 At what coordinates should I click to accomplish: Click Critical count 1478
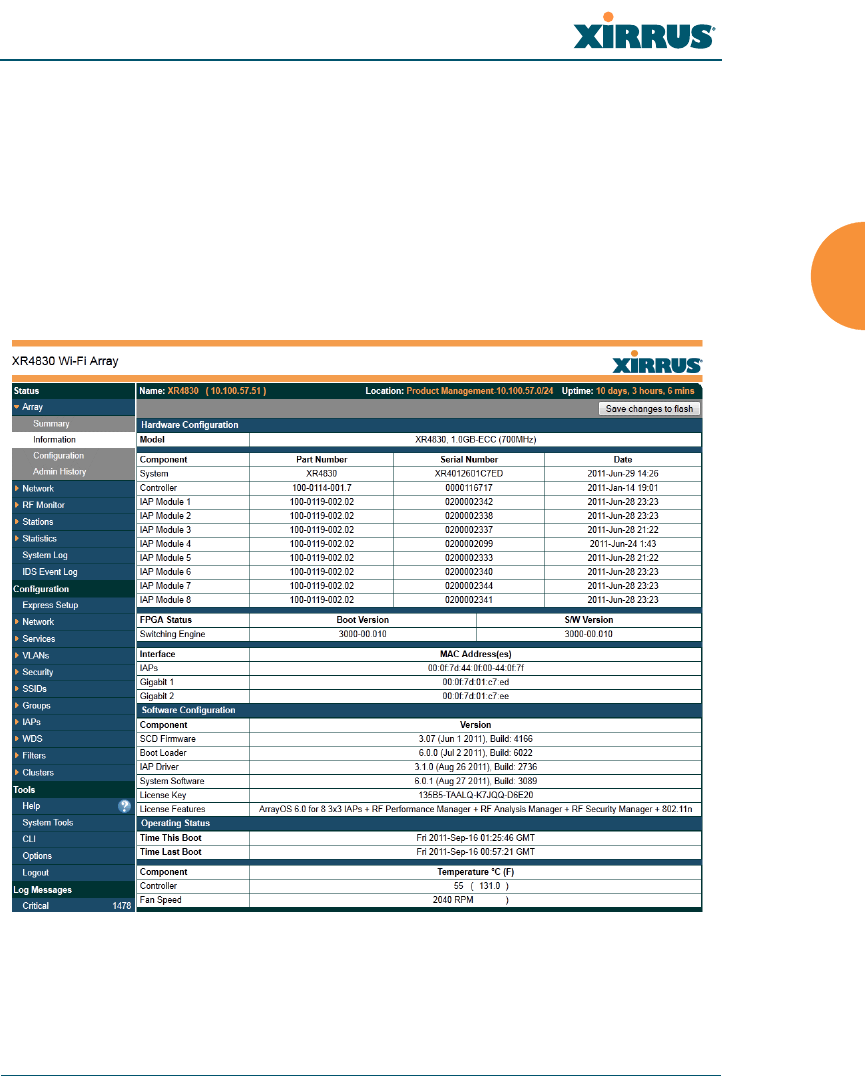click(x=121, y=906)
